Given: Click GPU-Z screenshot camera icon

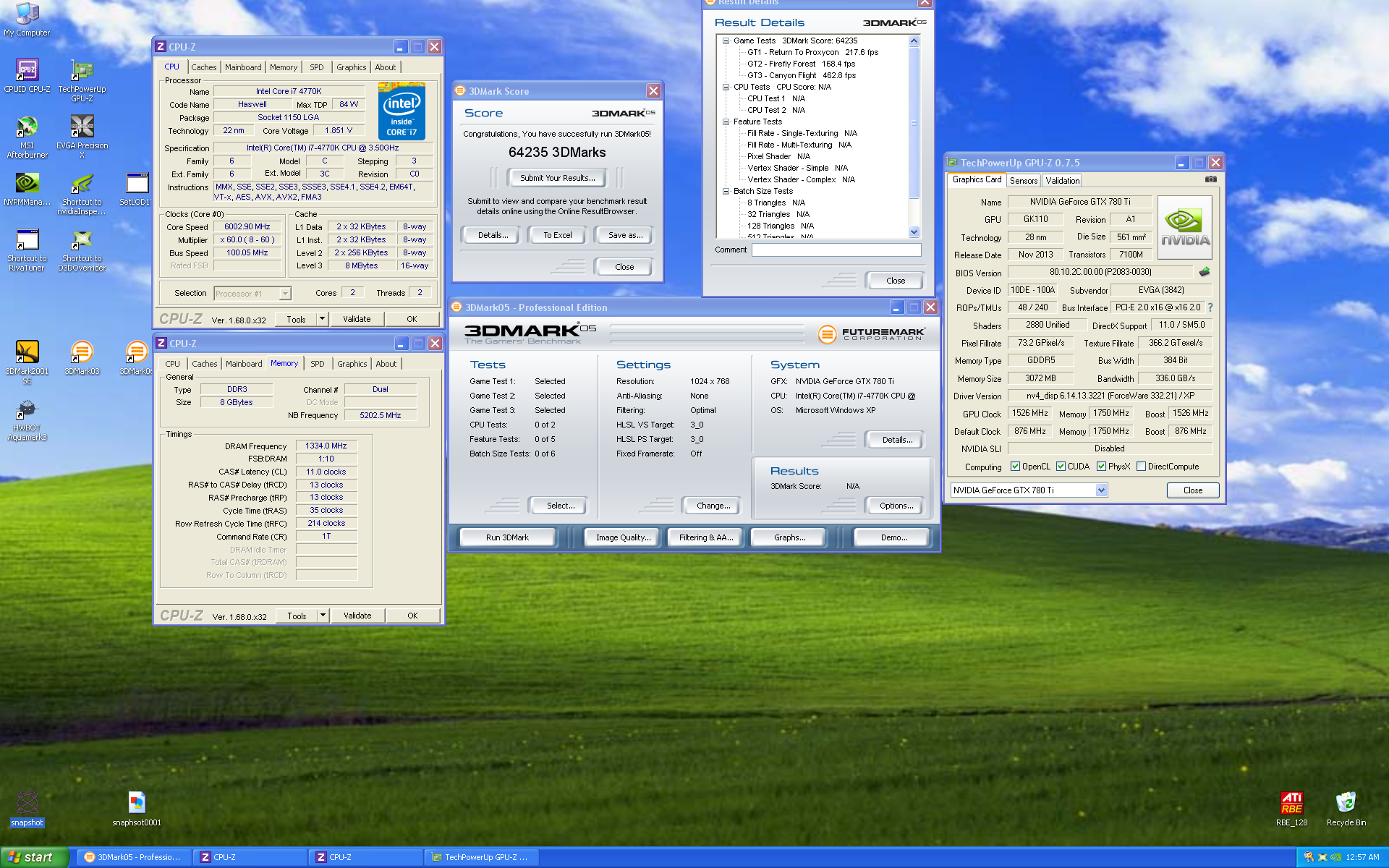Looking at the screenshot, I should (1210, 179).
